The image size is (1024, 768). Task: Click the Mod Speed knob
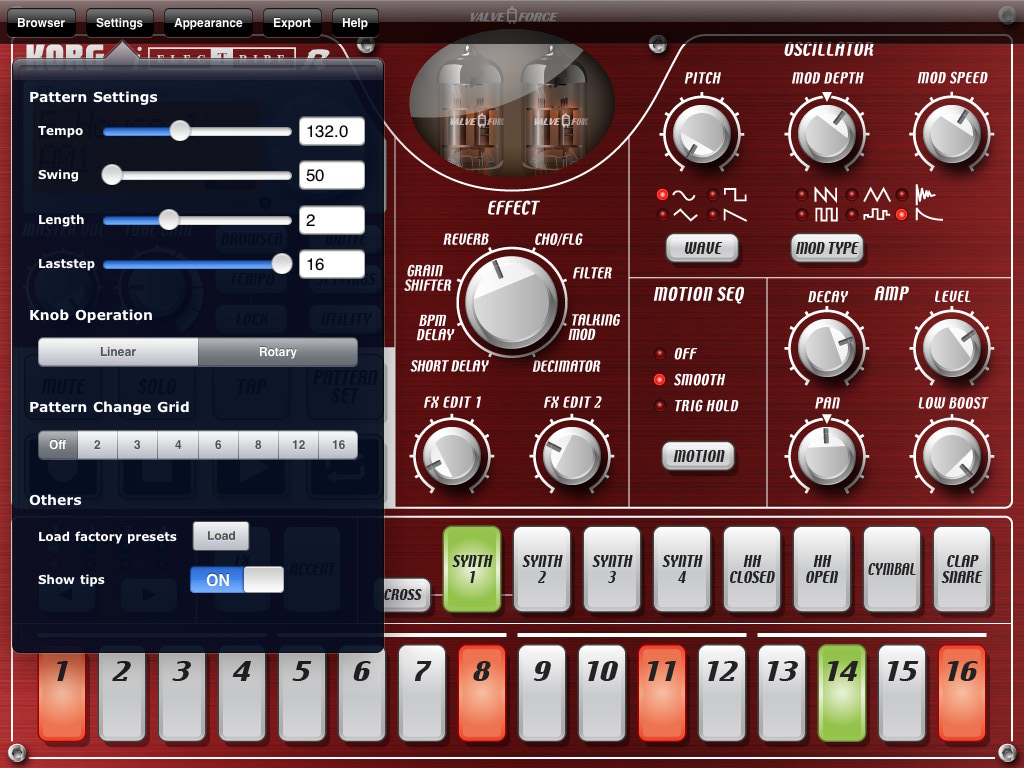952,134
